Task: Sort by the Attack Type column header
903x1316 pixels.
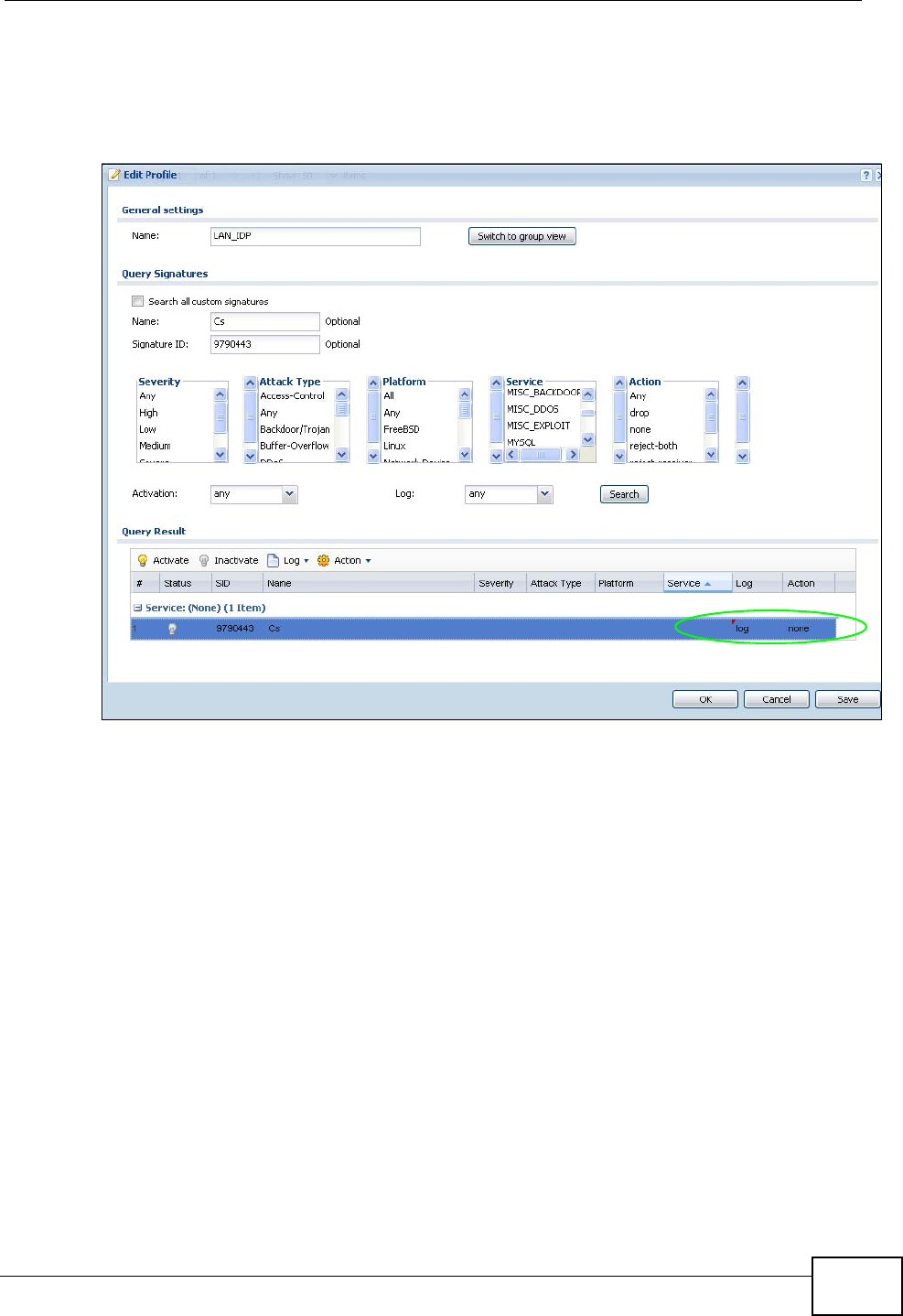Action: [x=560, y=583]
